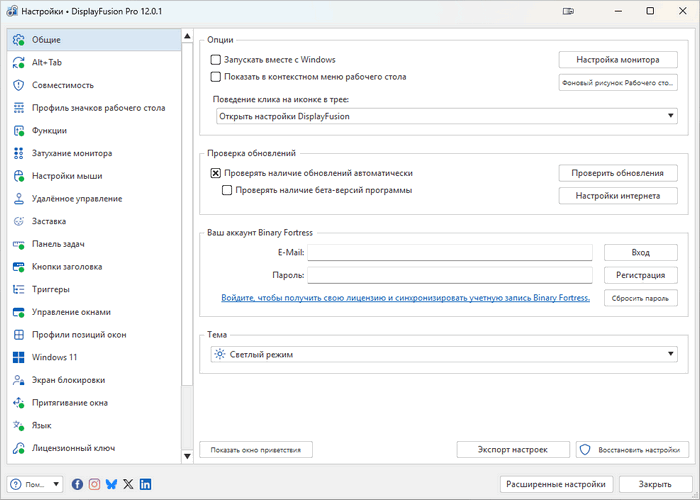
Task: Click the Instagram icon
Action: 94,485
